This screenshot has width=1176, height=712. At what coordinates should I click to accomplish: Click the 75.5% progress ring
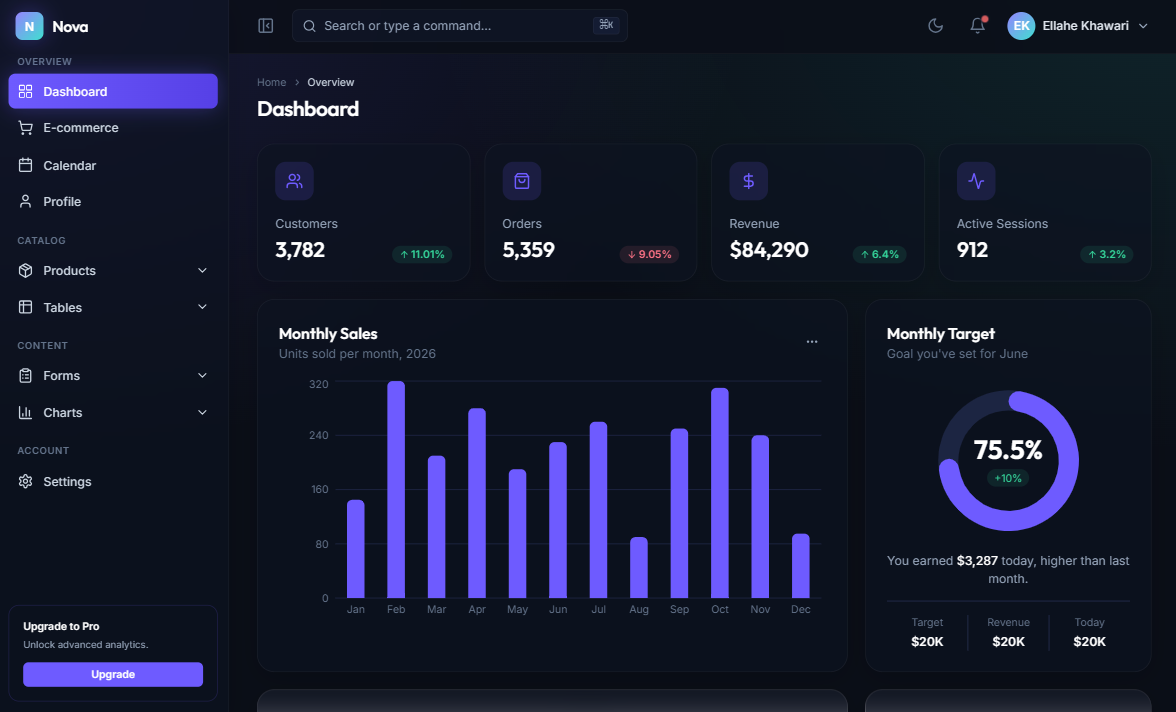tap(1009, 461)
